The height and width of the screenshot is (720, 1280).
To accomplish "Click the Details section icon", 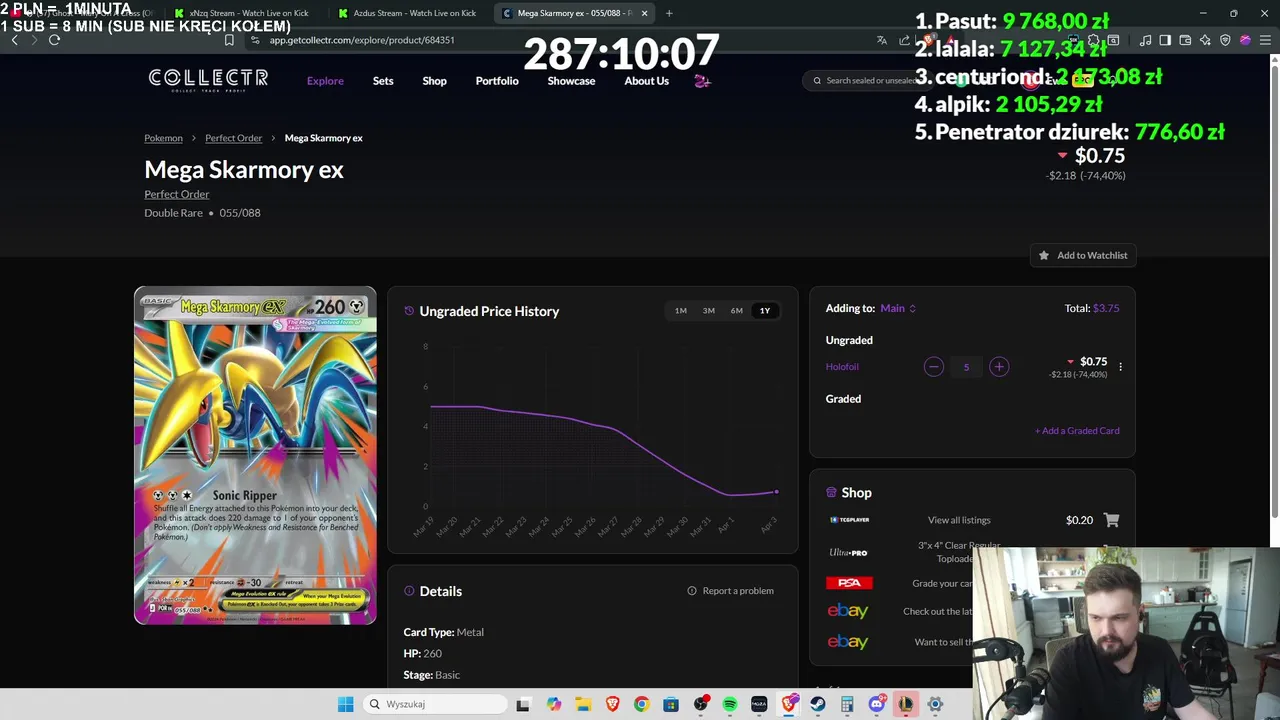I will [409, 591].
